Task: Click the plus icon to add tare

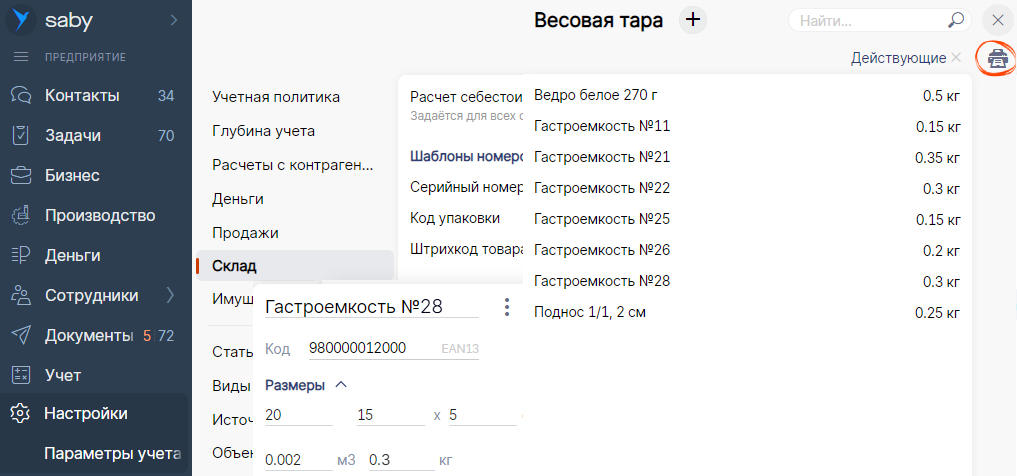Action: pos(693,20)
